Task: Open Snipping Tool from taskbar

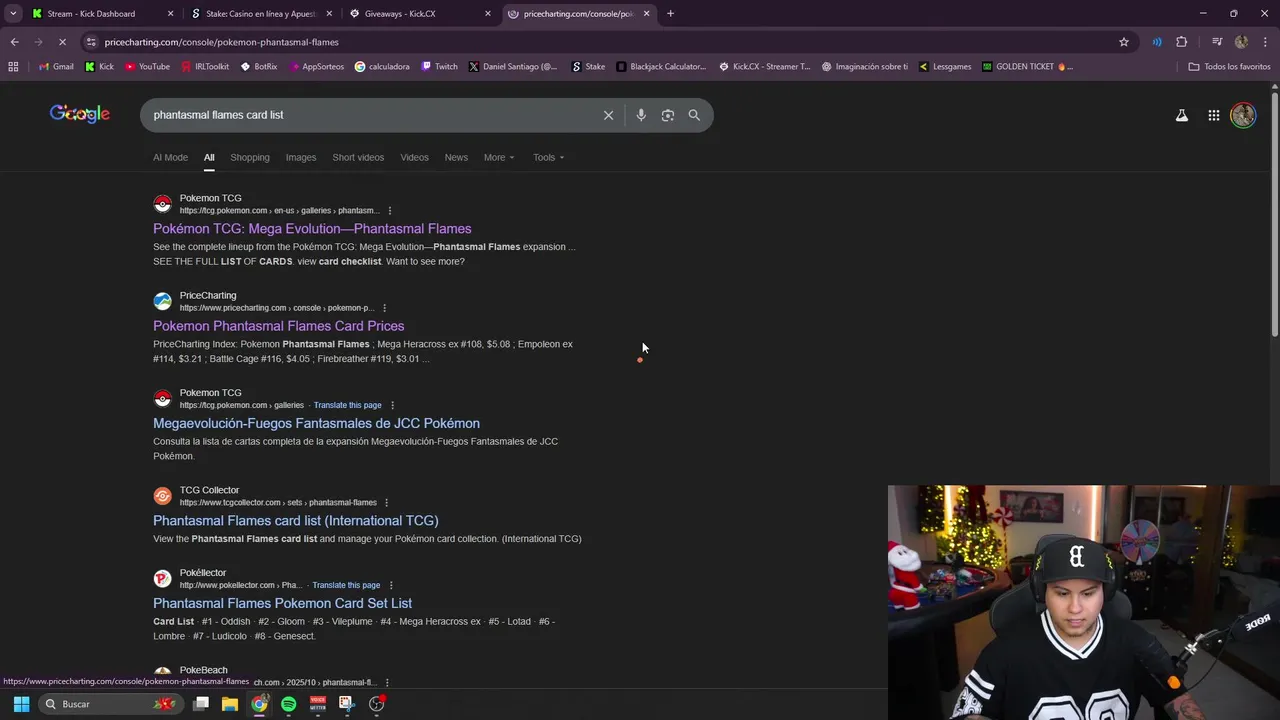Action: (x=347, y=704)
